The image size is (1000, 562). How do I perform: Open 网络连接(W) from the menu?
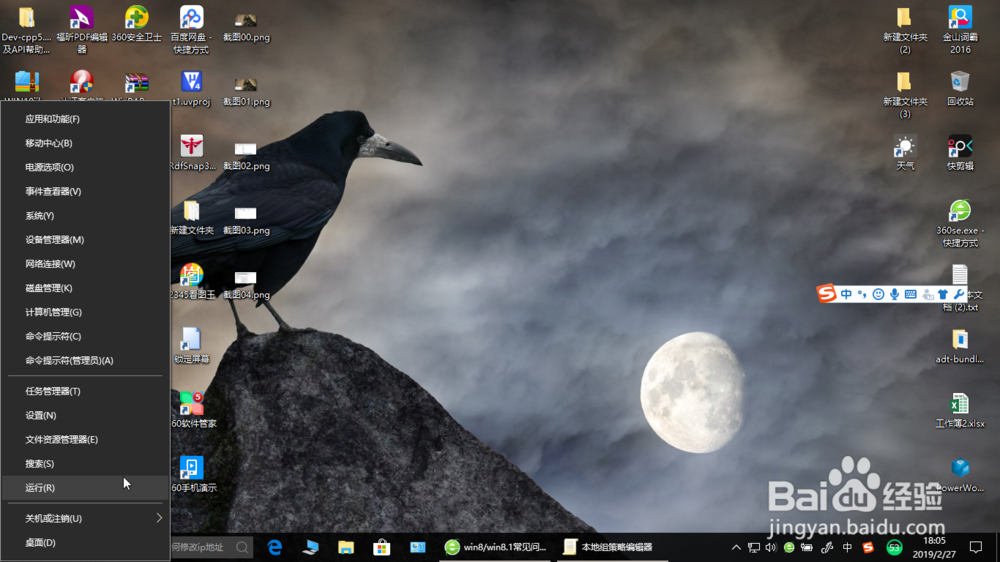pyautogui.click(x=85, y=263)
